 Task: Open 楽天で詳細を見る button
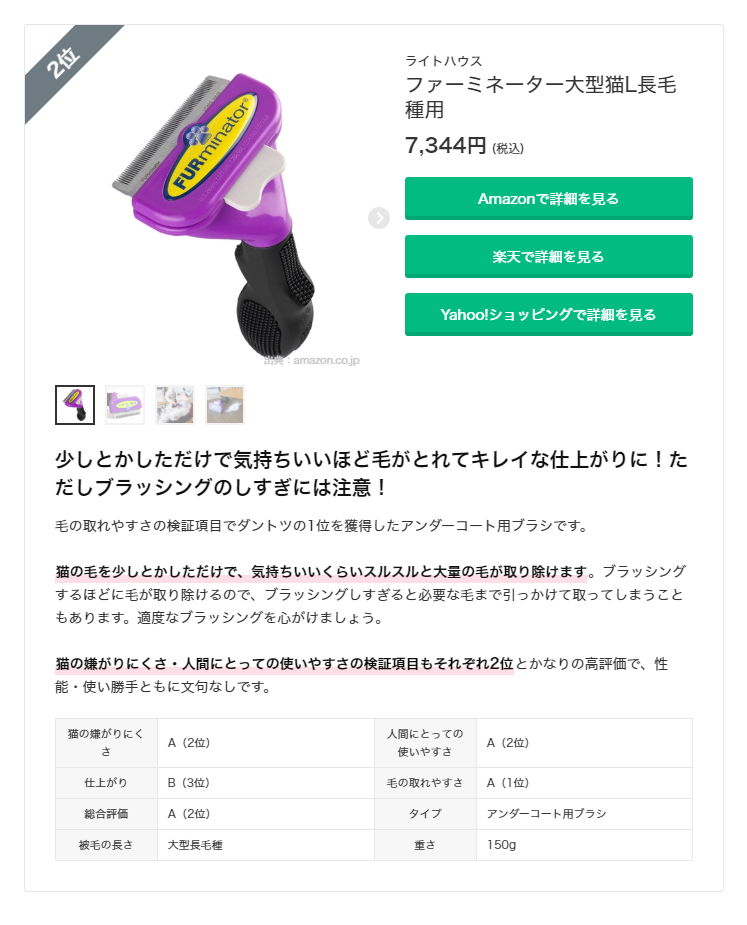pyautogui.click(x=548, y=257)
